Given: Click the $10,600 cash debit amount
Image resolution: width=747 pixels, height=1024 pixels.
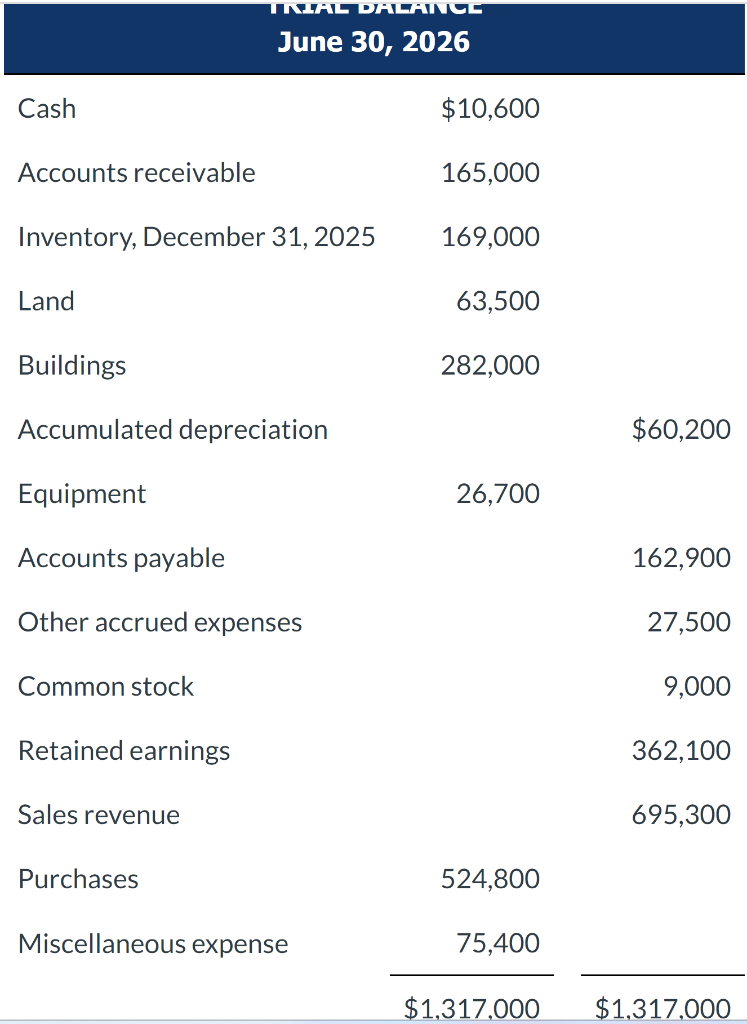Looking at the screenshot, I should 490,108.
